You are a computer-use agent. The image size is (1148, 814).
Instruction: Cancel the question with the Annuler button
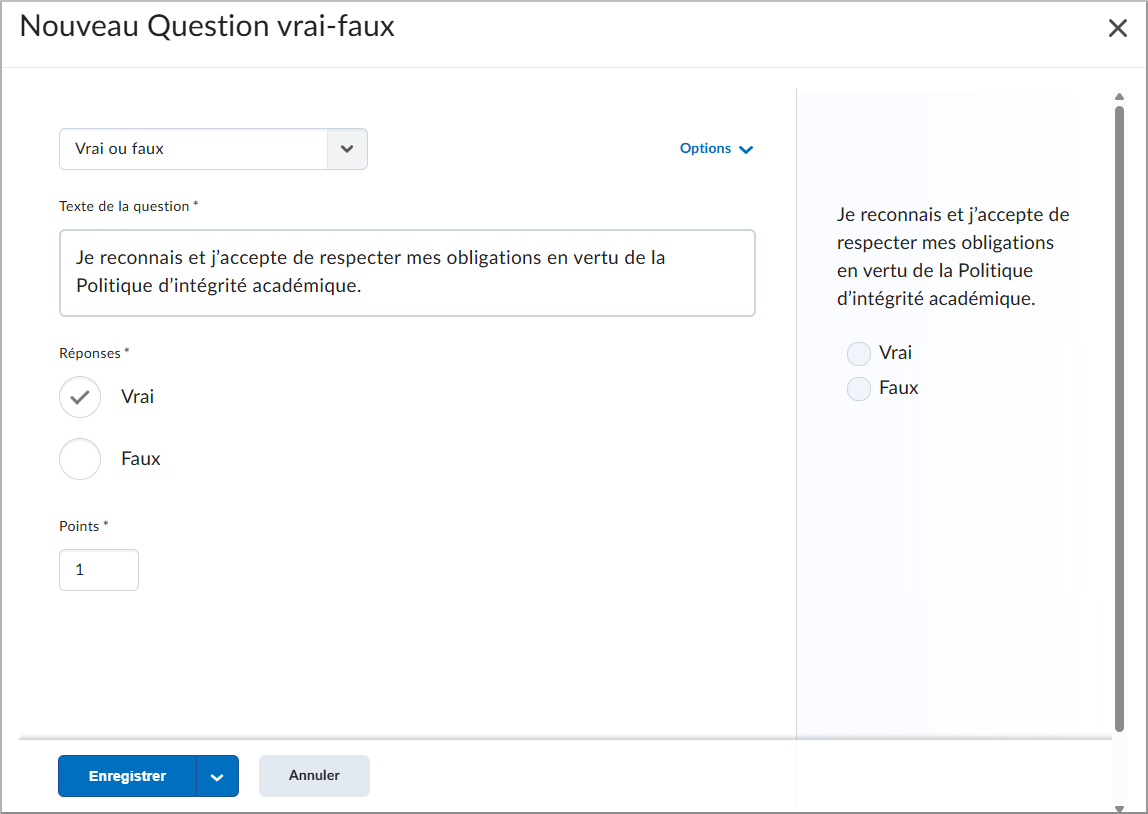point(313,776)
